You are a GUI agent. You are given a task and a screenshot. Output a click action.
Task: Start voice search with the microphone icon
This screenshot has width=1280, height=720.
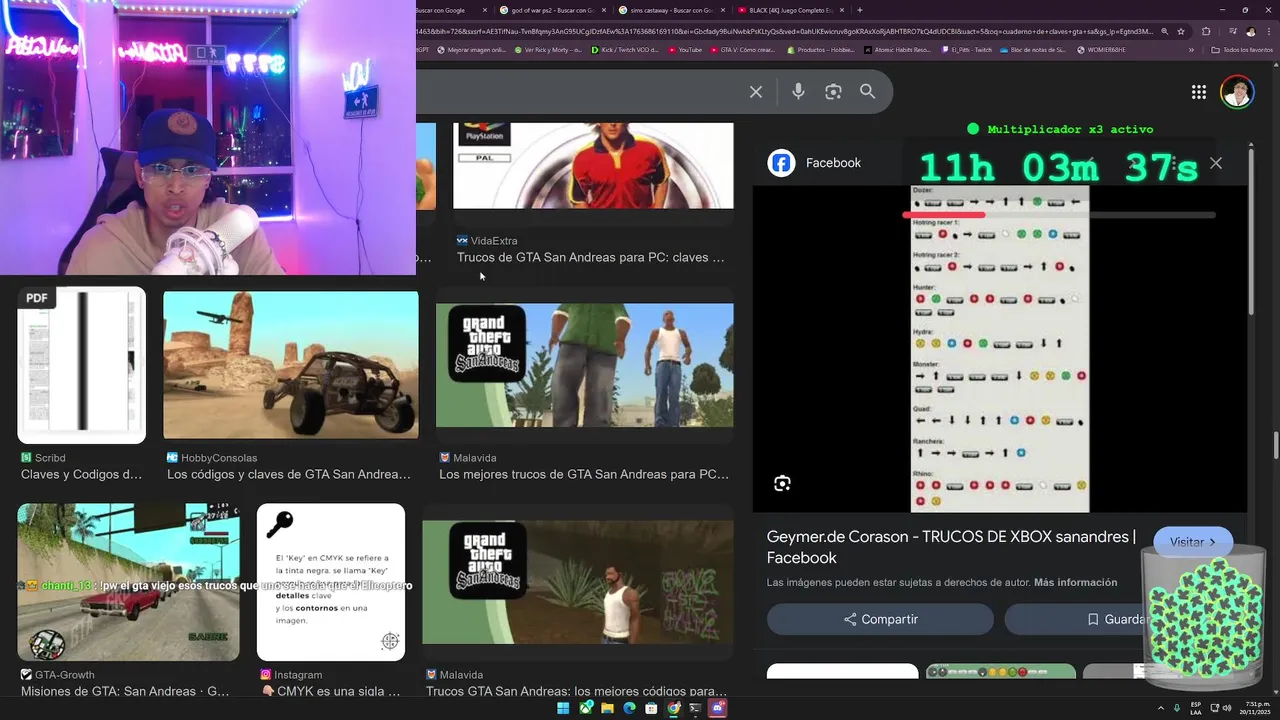click(x=798, y=92)
